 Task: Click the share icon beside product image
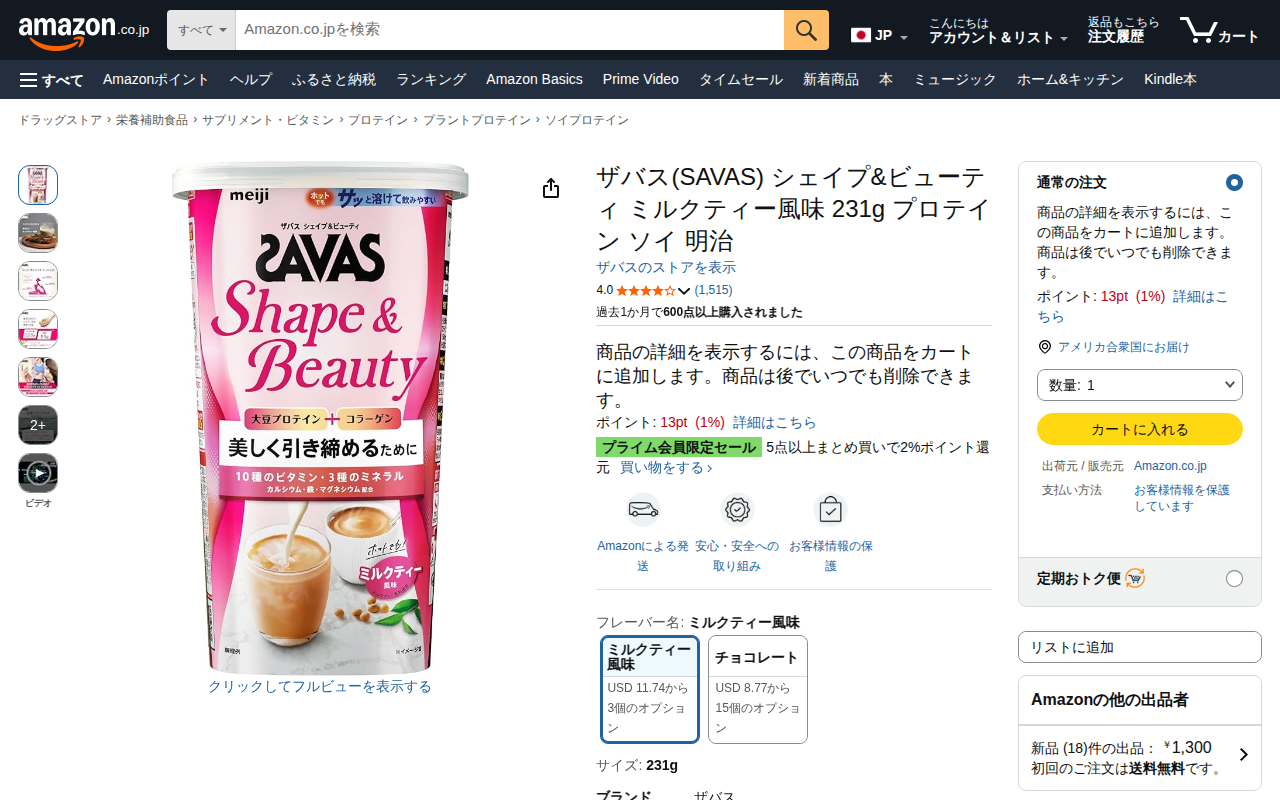[551, 188]
